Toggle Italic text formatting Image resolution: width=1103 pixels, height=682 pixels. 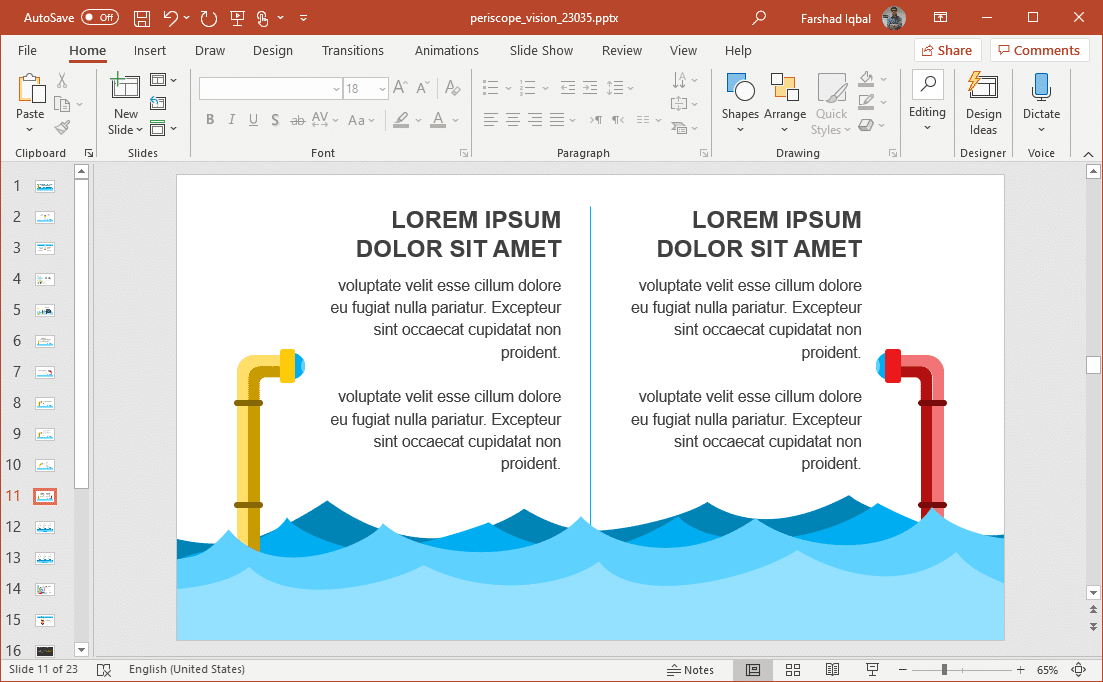pos(232,120)
